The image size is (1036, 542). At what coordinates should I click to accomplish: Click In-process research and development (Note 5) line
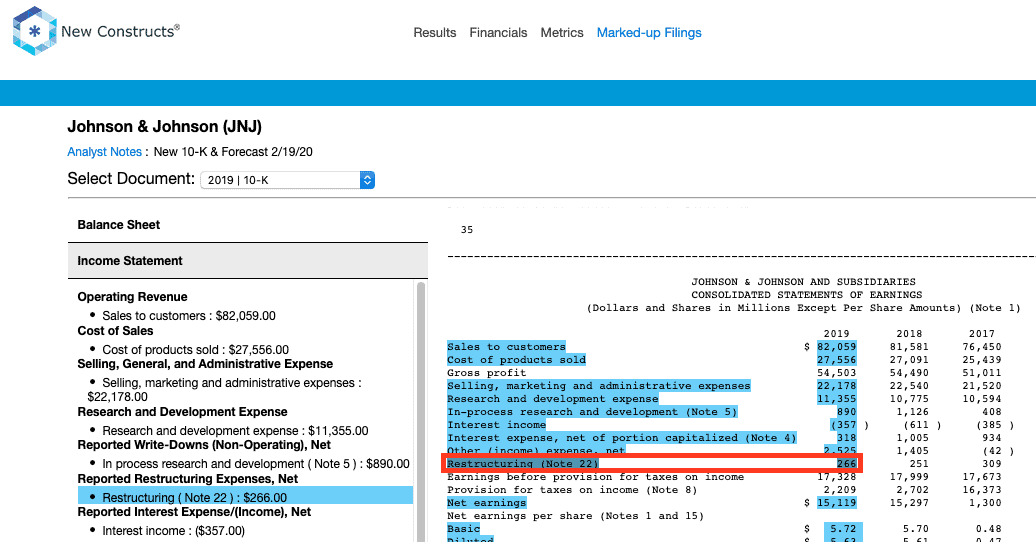tap(592, 411)
